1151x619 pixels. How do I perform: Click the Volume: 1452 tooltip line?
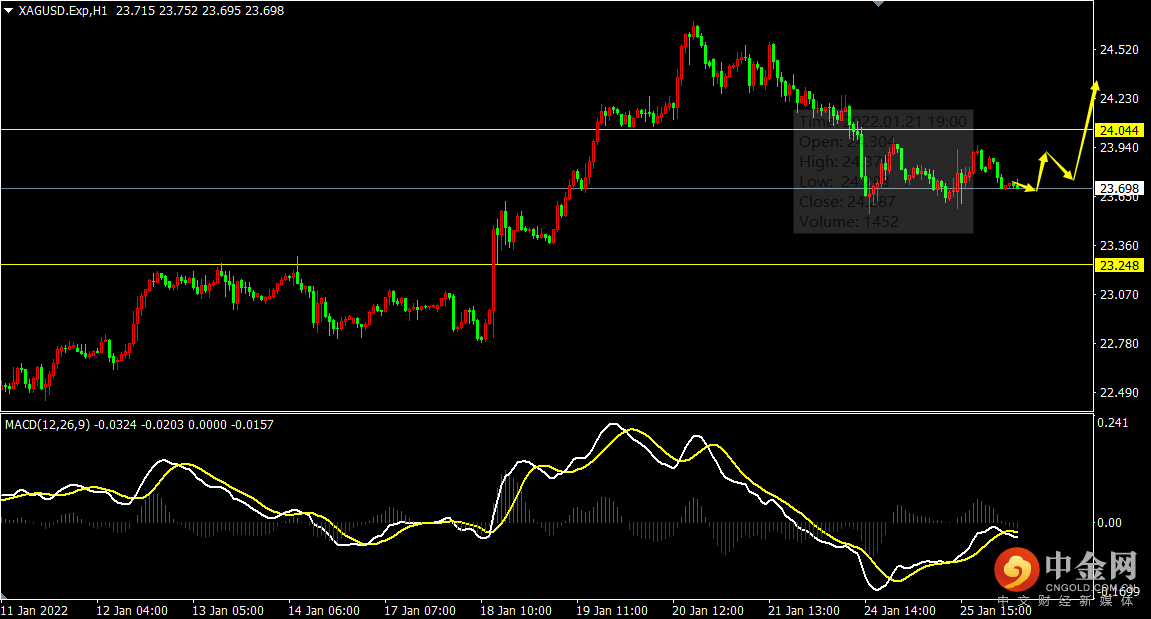click(x=849, y=222)
